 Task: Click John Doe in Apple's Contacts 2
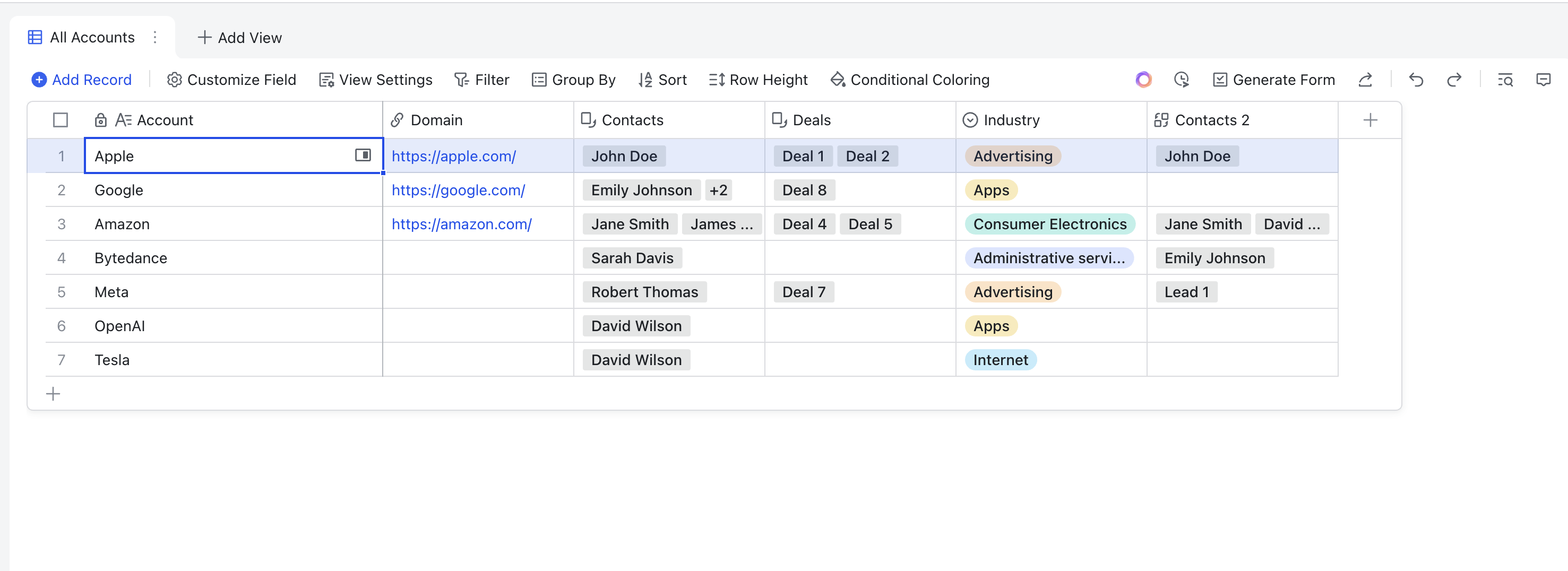[1197, 156]
